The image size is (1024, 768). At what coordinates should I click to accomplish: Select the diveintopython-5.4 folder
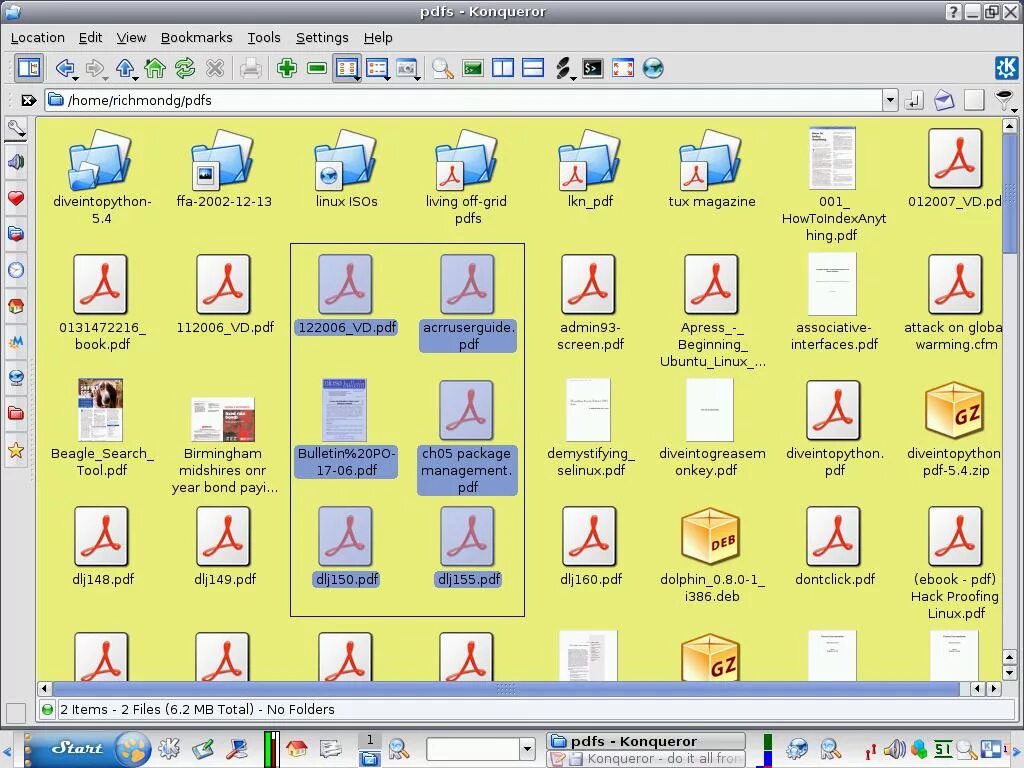101,177
